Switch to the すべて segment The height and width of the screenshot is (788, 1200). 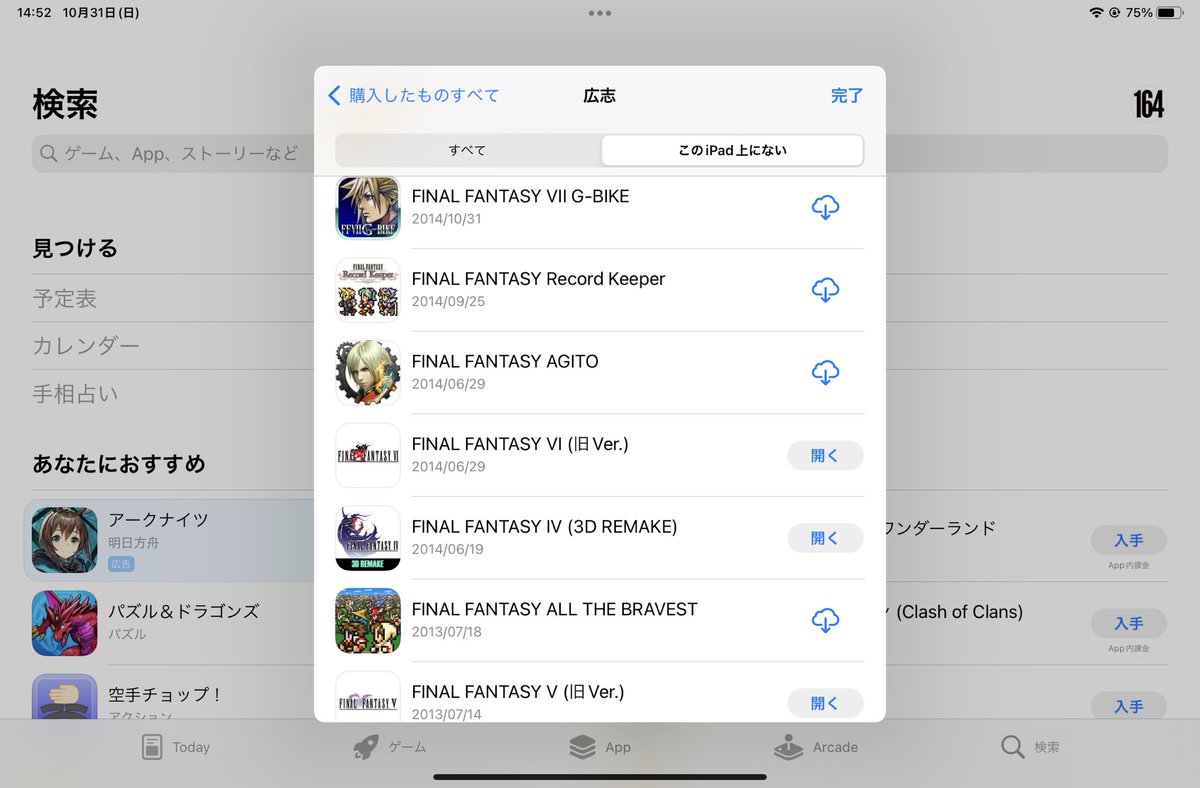(x=468, y=150)
